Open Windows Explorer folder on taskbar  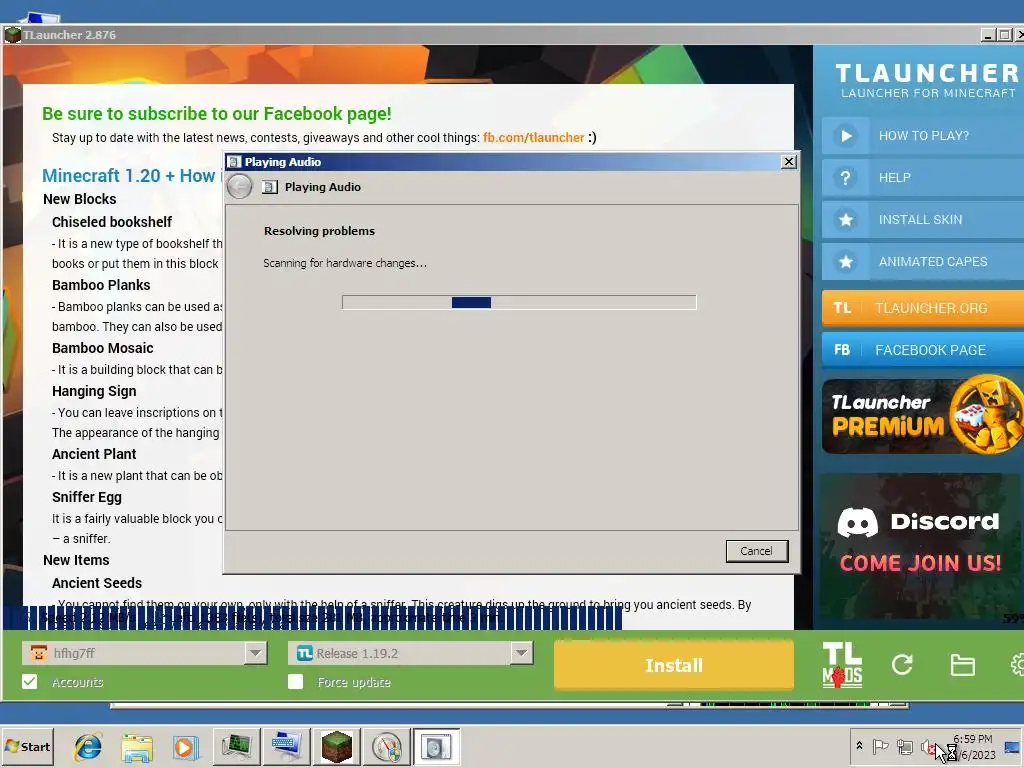(x=136, y=747)
